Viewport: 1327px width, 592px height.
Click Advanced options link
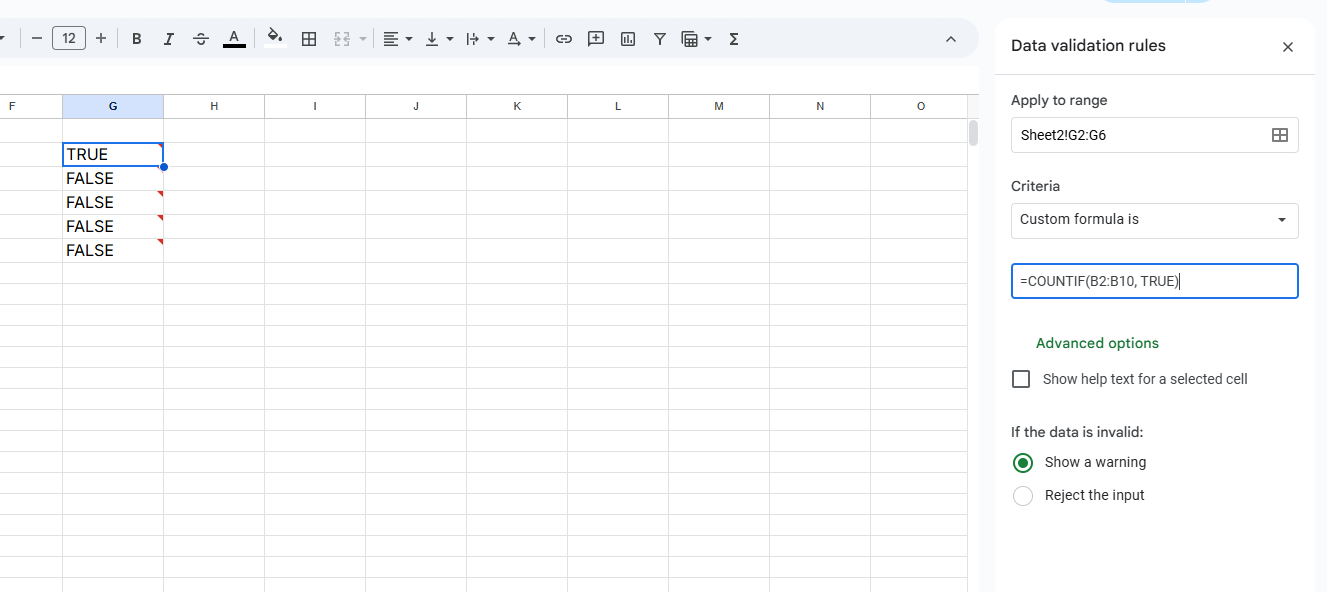pos(1097,343)
